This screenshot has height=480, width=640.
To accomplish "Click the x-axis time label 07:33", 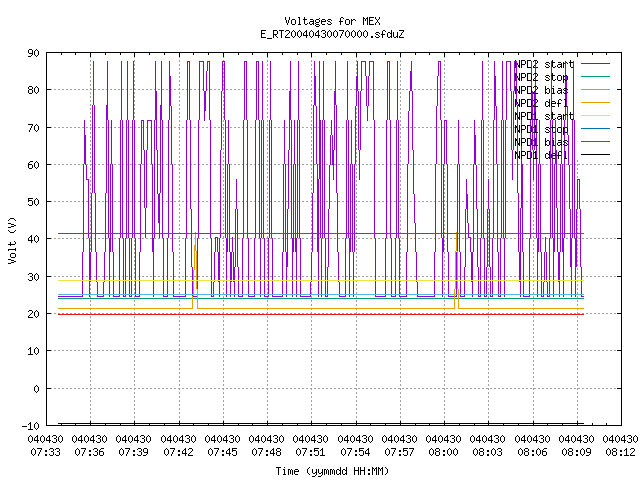I will tap(45, 452).
